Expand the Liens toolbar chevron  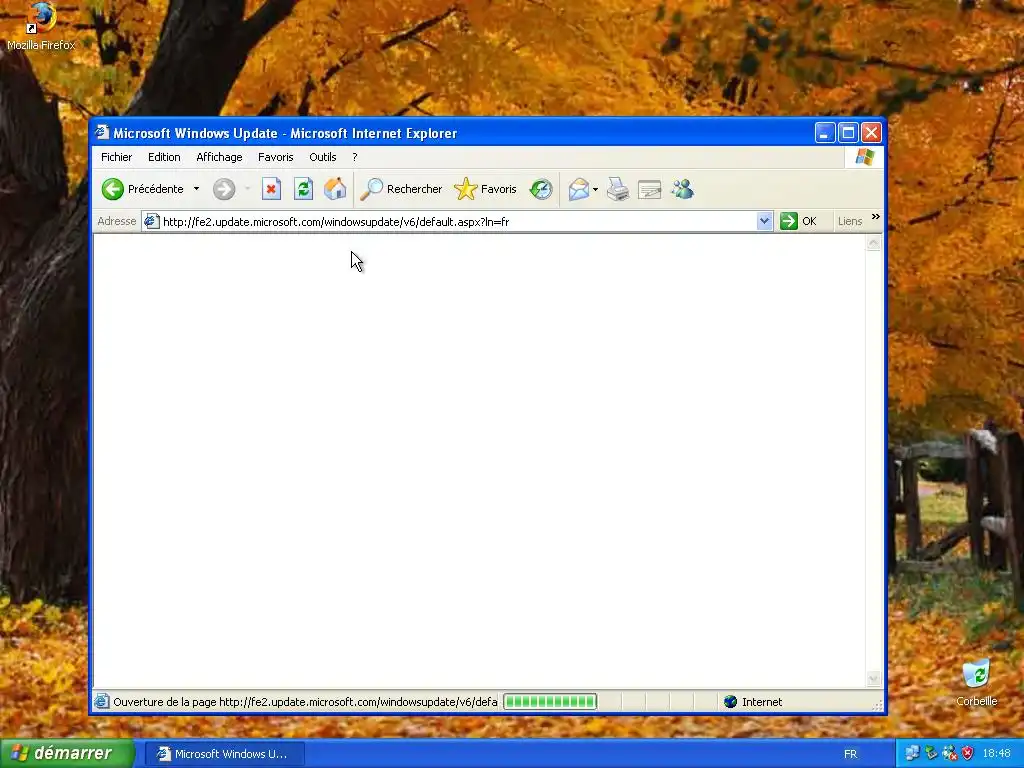pyautogui.click(x=876, y=217)
